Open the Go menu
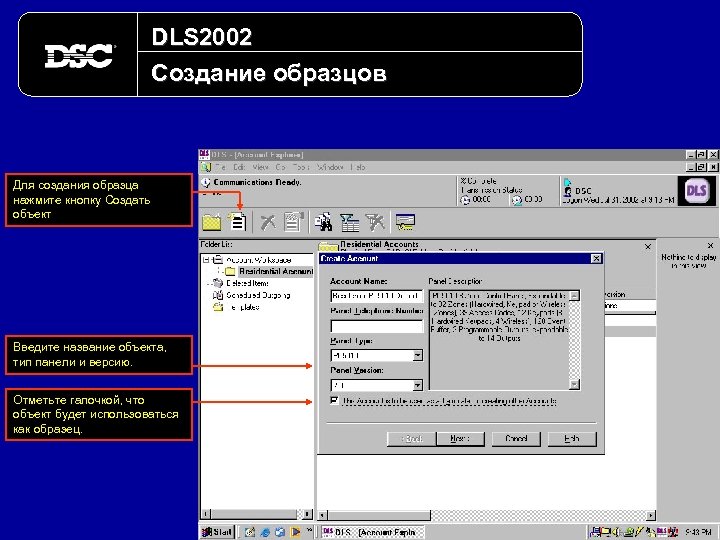The width and height of the screenshot is (720, 540). 281,167
